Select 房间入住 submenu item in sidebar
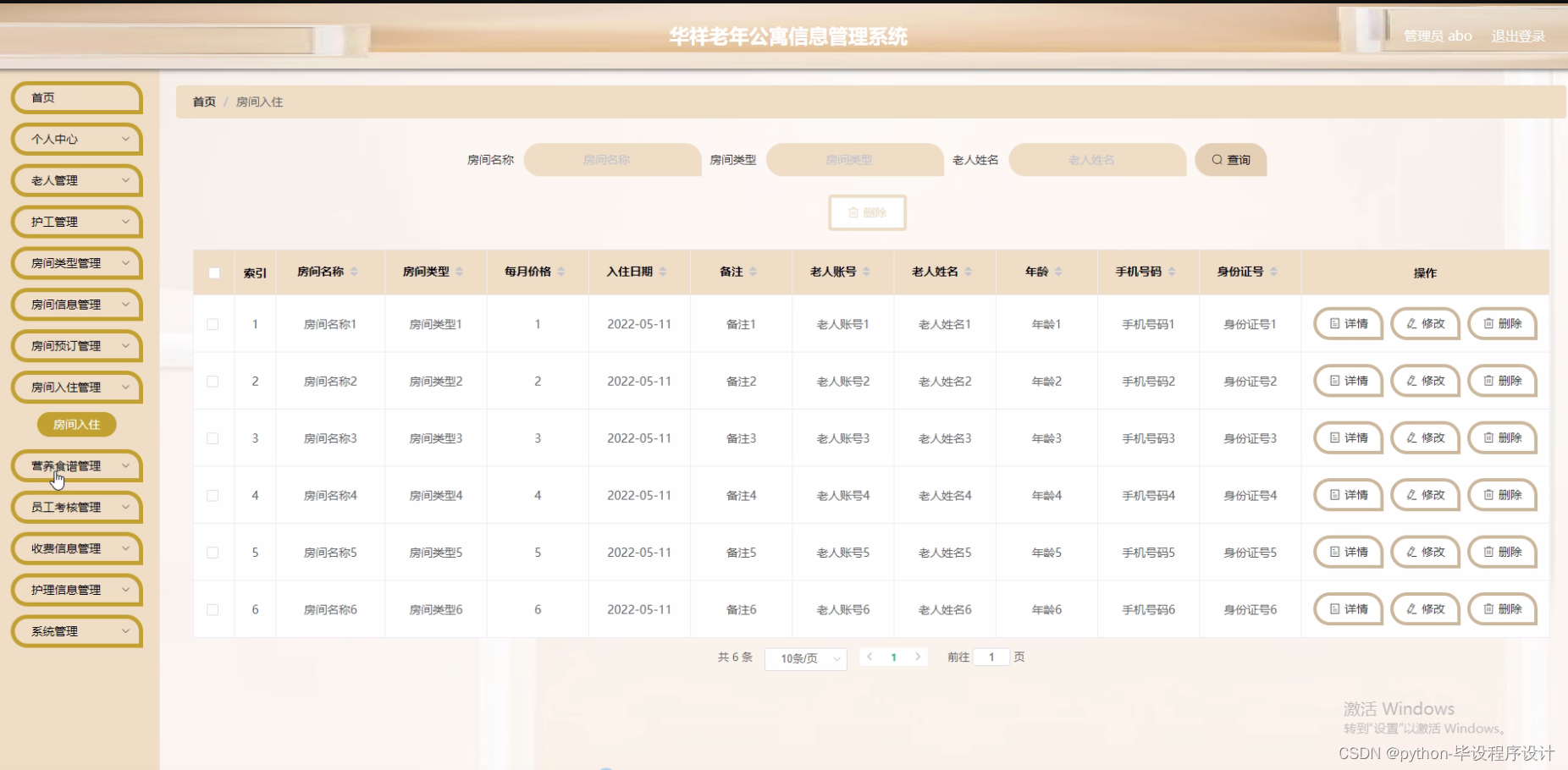Screen dimensions: 1568x770 pos(75,424)
